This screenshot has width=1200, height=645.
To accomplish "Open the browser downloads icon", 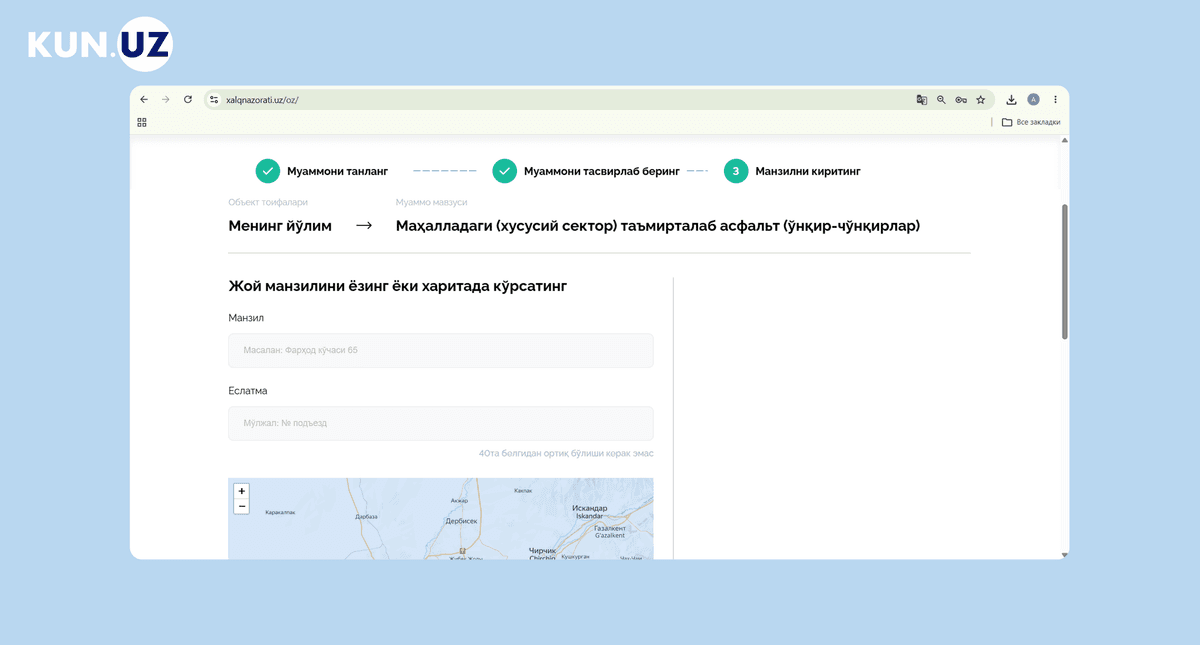I will coord(1012,100).
